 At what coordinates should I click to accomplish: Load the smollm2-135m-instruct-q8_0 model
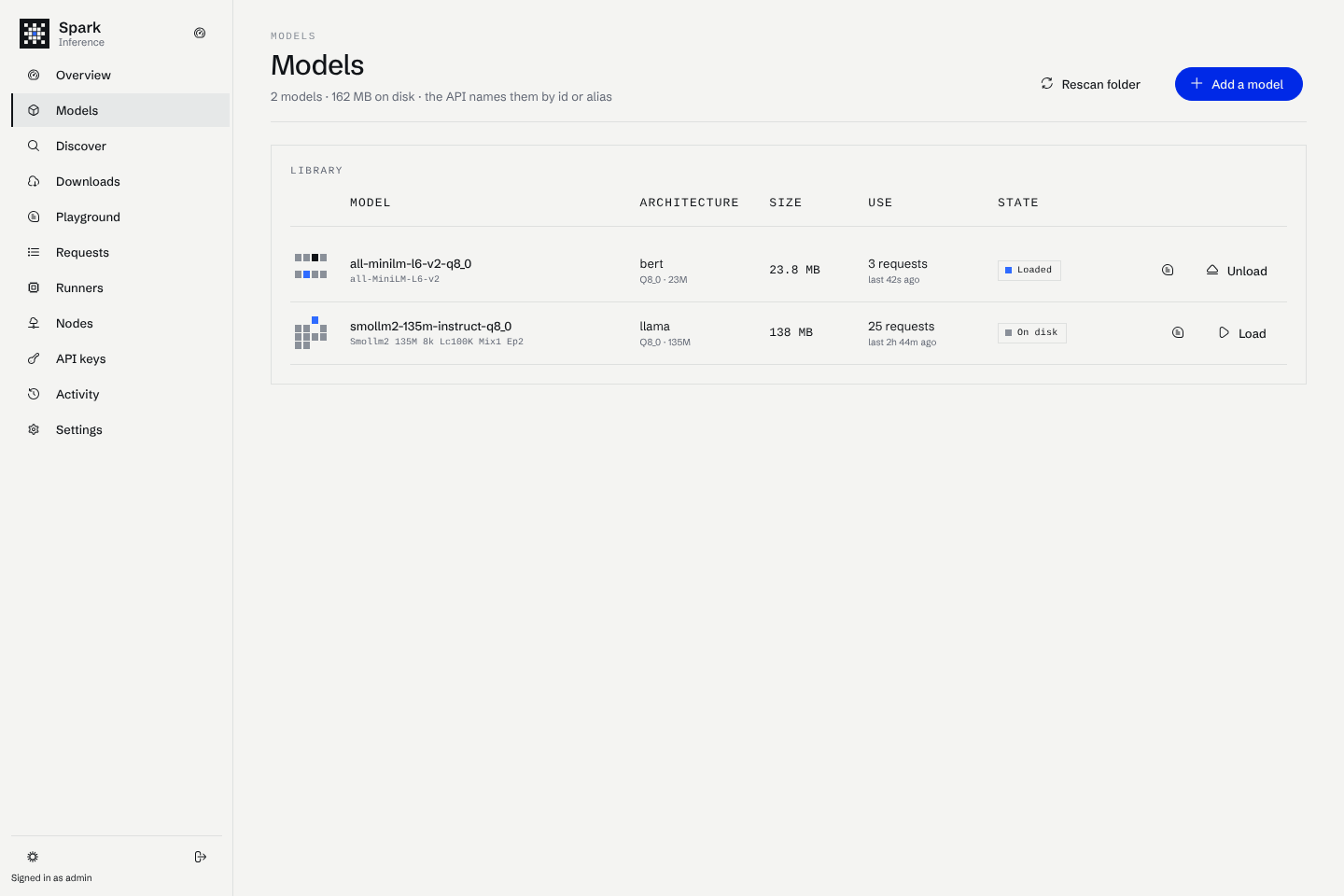[x=1242, y=333]
